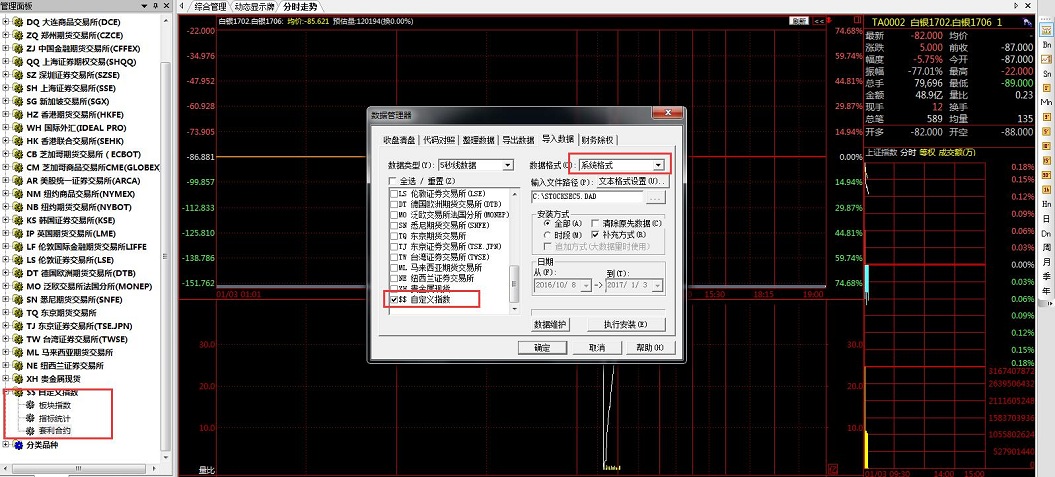
Task: Click the gear icon beside 板块指数
Action: point(30,405)
